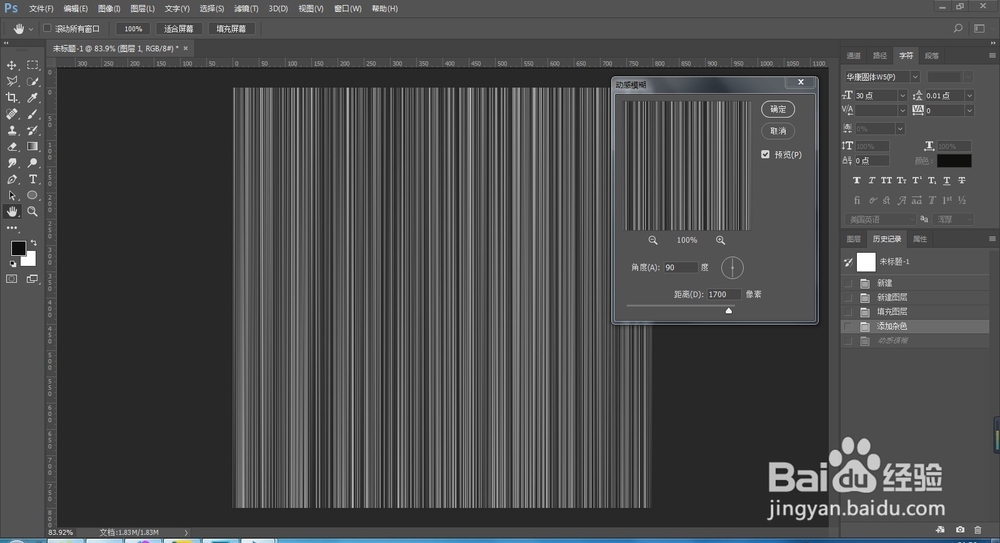This screenshot has height=543, width=1000.
Task: Open the foreground color swatch
Action: pos(17,248)
